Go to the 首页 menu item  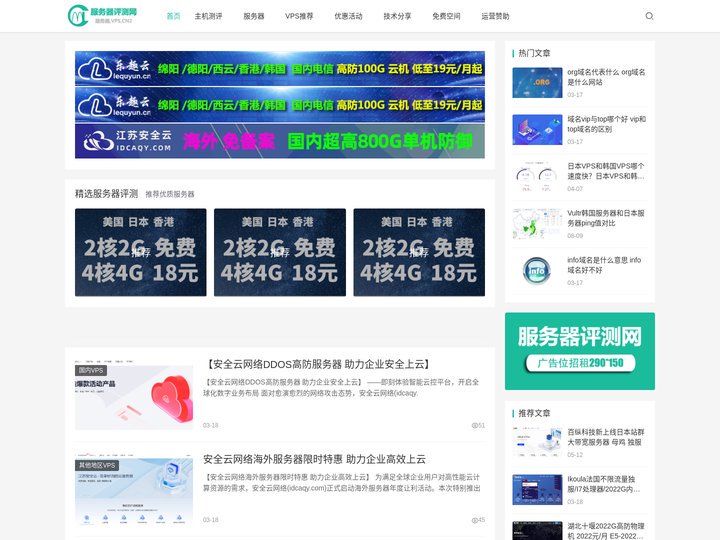pos(173,16)
